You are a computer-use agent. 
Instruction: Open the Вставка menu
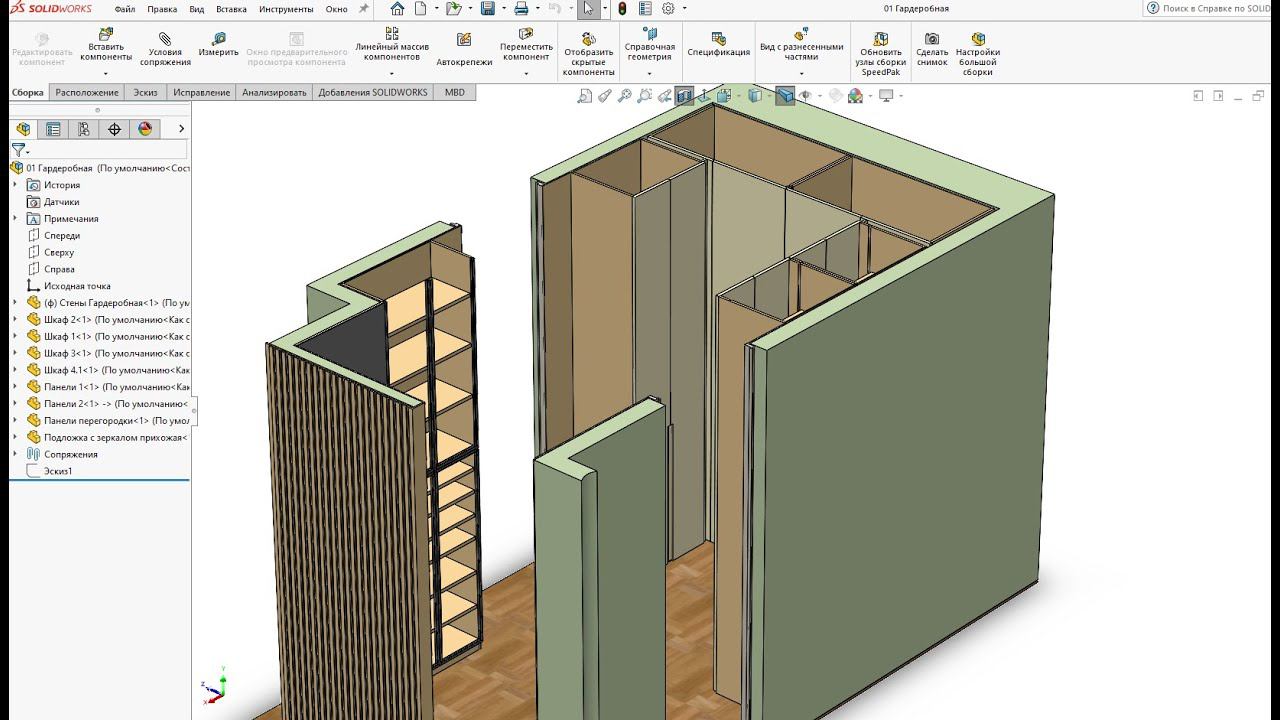[x=231, y=9]
